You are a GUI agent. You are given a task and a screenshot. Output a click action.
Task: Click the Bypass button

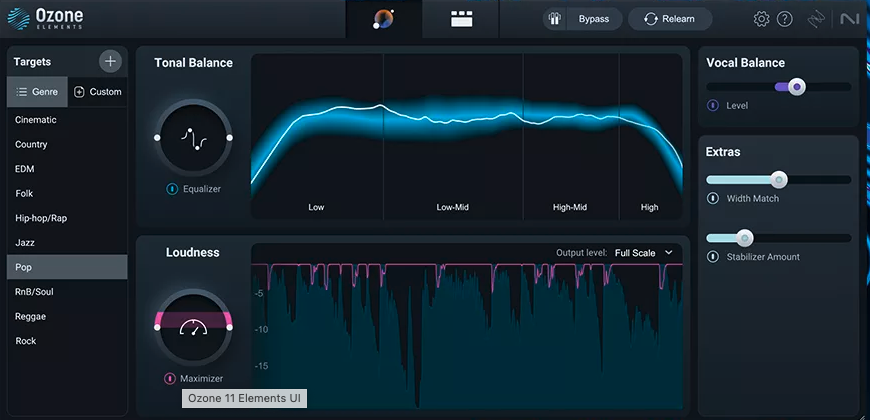(594, 19)
